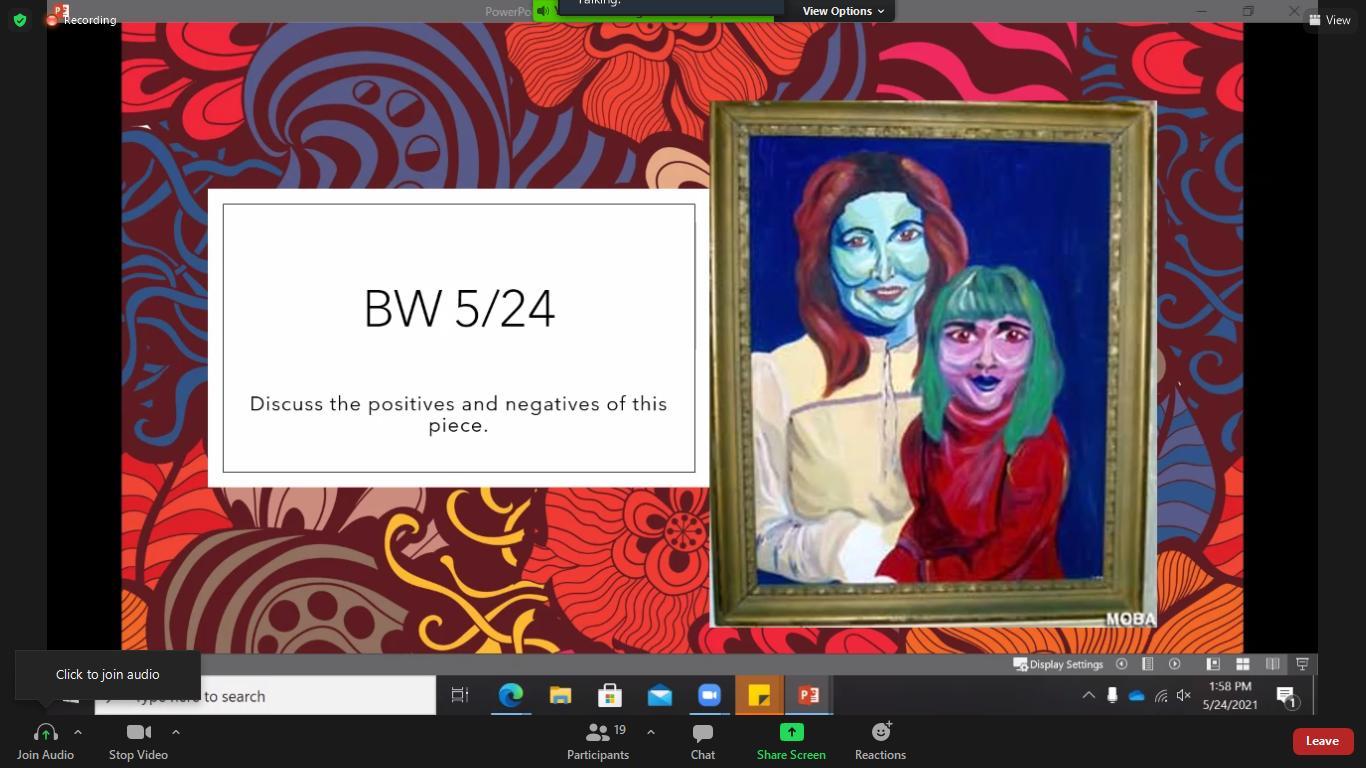The height and width of the screenshot is (768, 1366).
Task: Open the Zoom Chat panel
Action: coord(703,741)
